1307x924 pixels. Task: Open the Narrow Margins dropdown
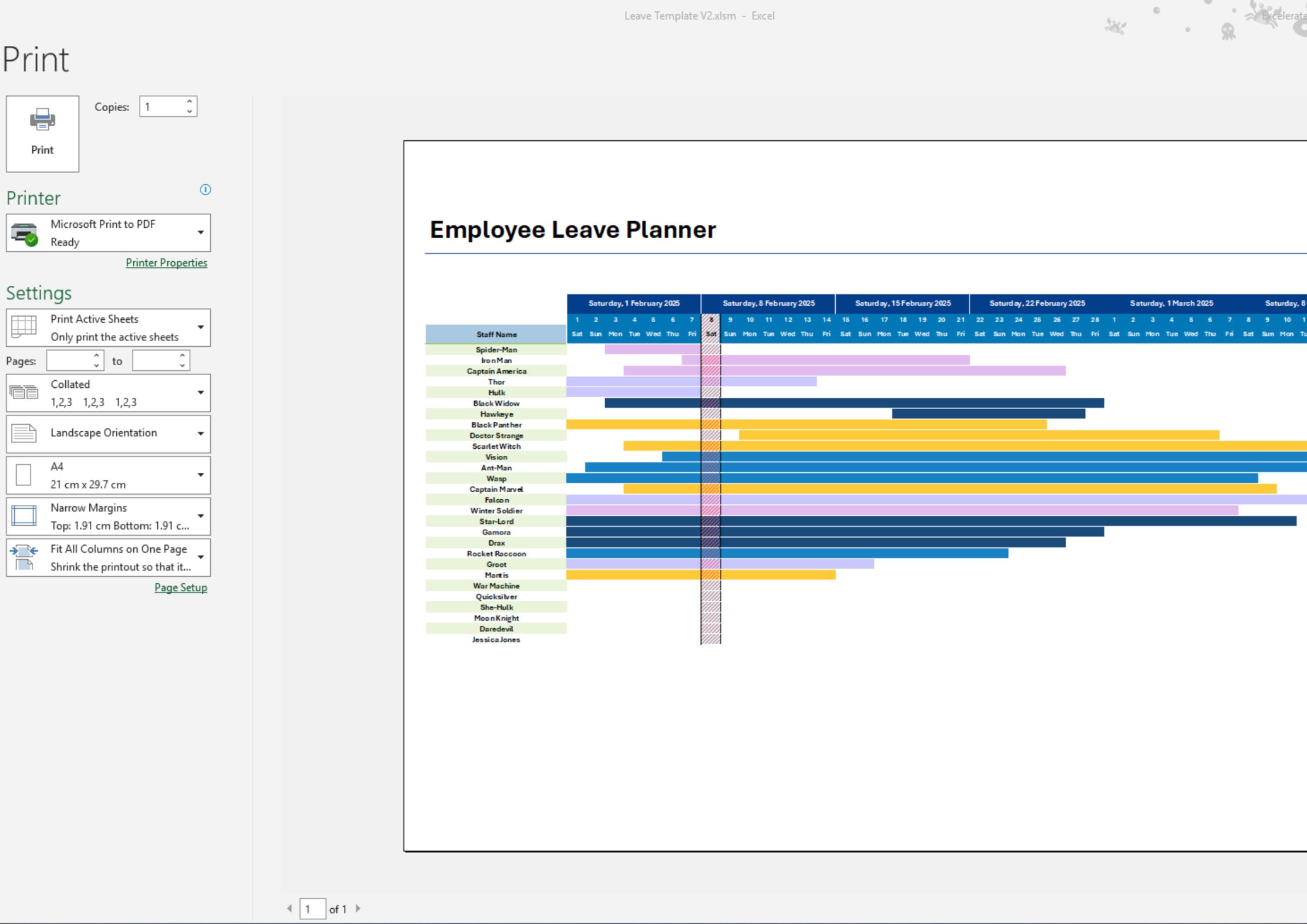[x=200, y=516]
